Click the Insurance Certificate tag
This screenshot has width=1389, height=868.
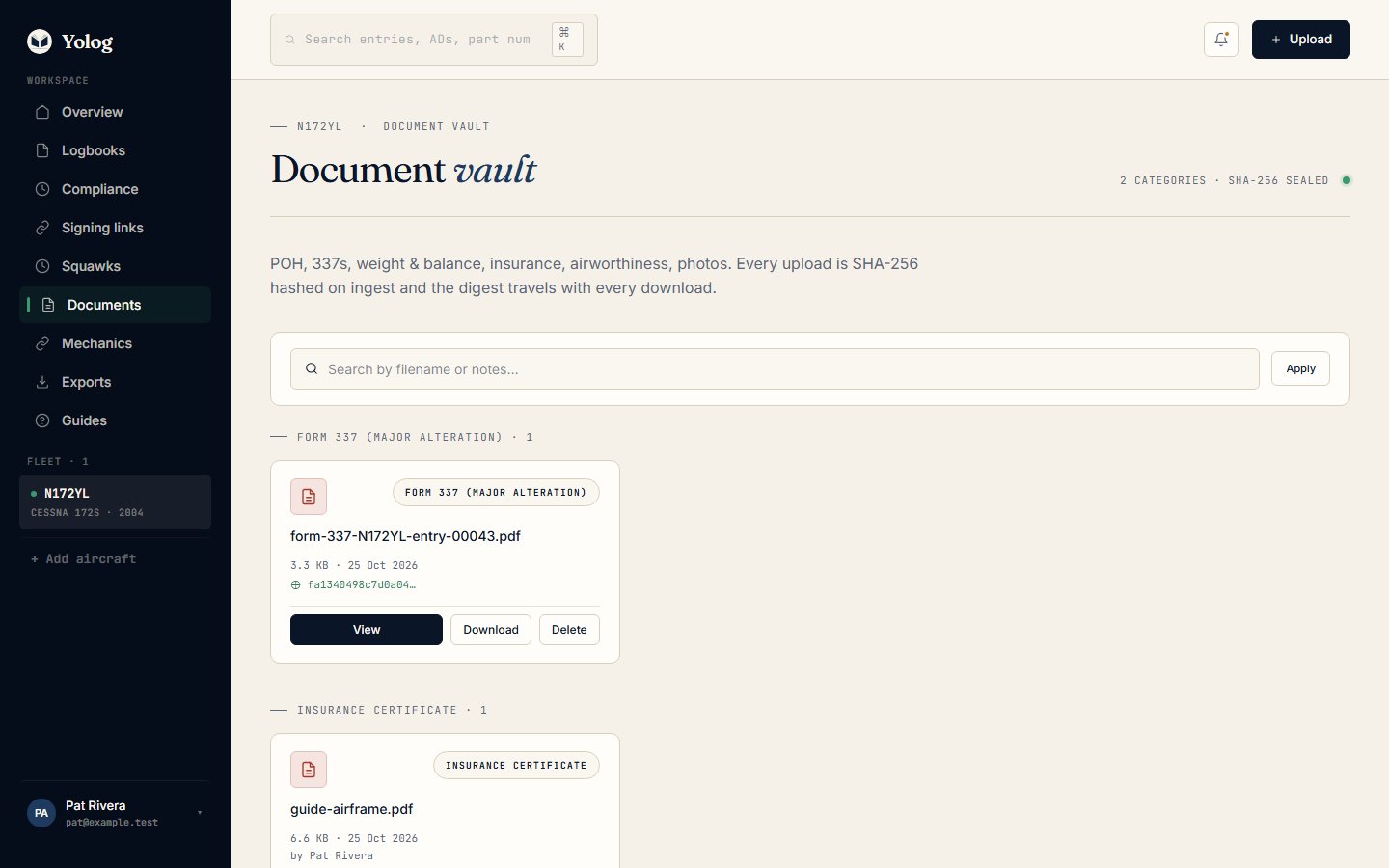[516, 766]
